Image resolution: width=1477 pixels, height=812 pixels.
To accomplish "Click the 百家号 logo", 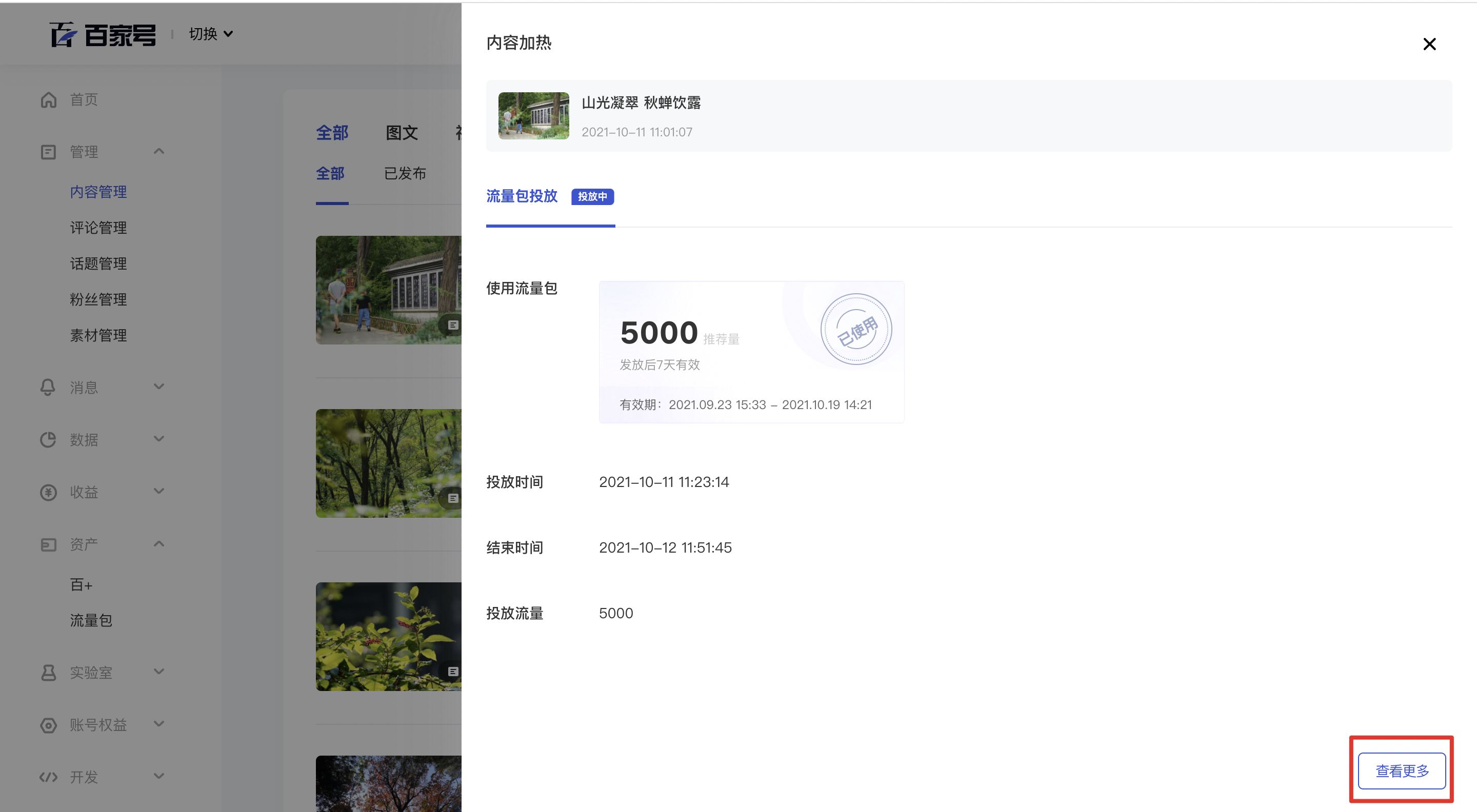I will (x=102, y=34).
